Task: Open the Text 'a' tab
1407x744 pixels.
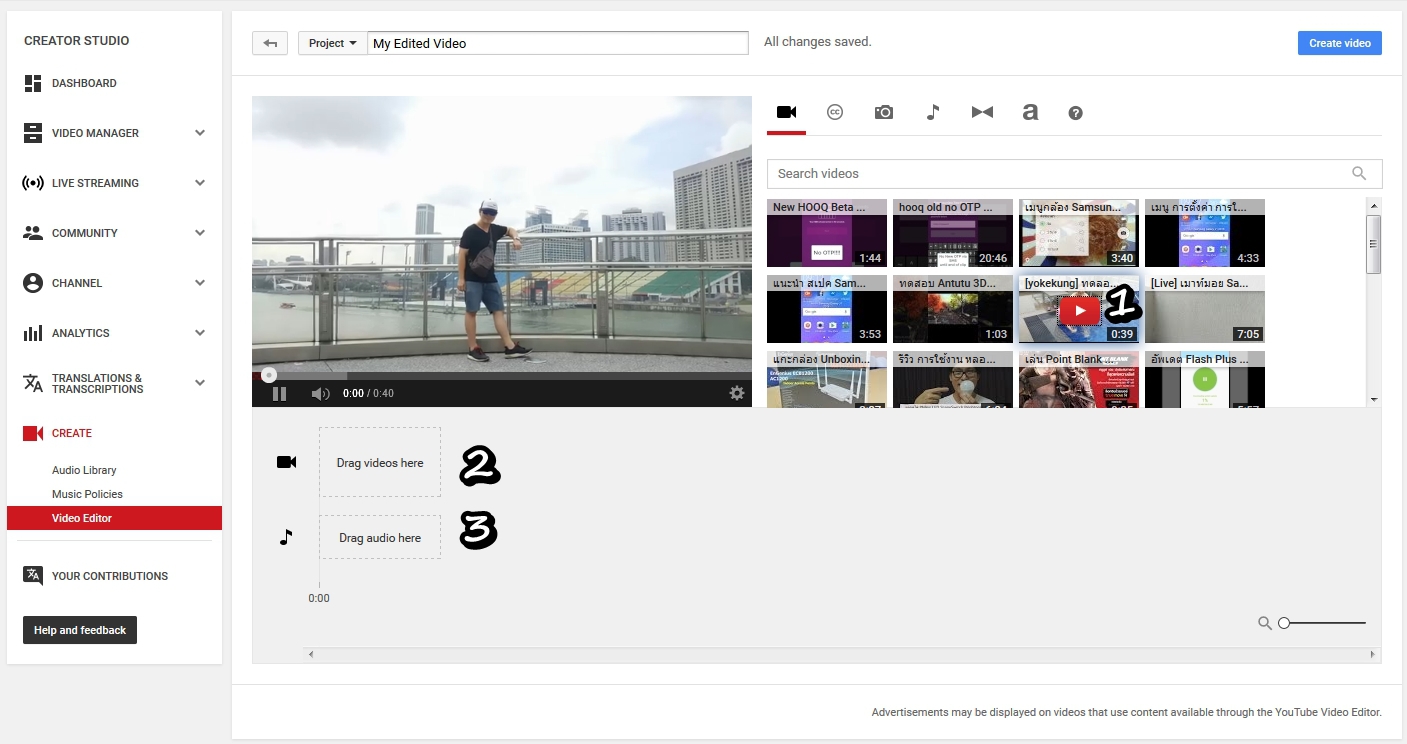Action: click(x=1030, y=112)
